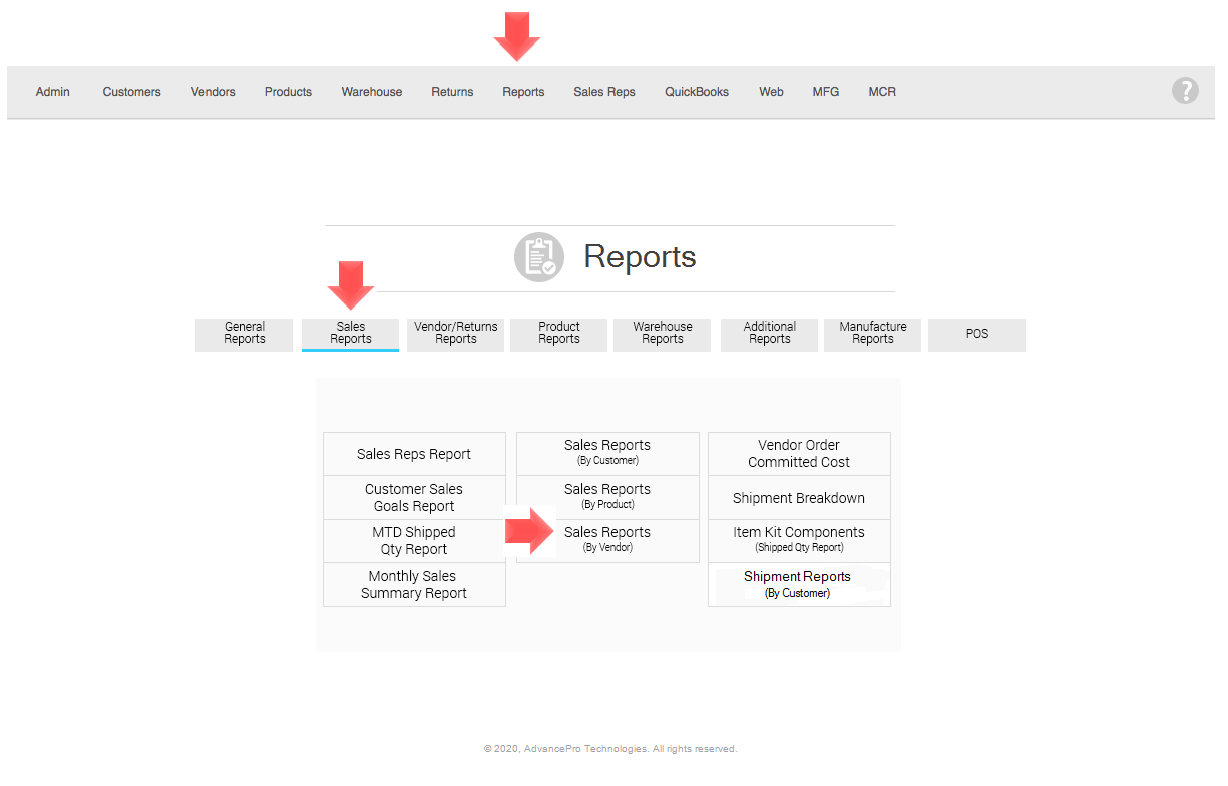Switch to the General Reports tab
Viewport: 1228px width, 786px height.
(x=244, y=334)
